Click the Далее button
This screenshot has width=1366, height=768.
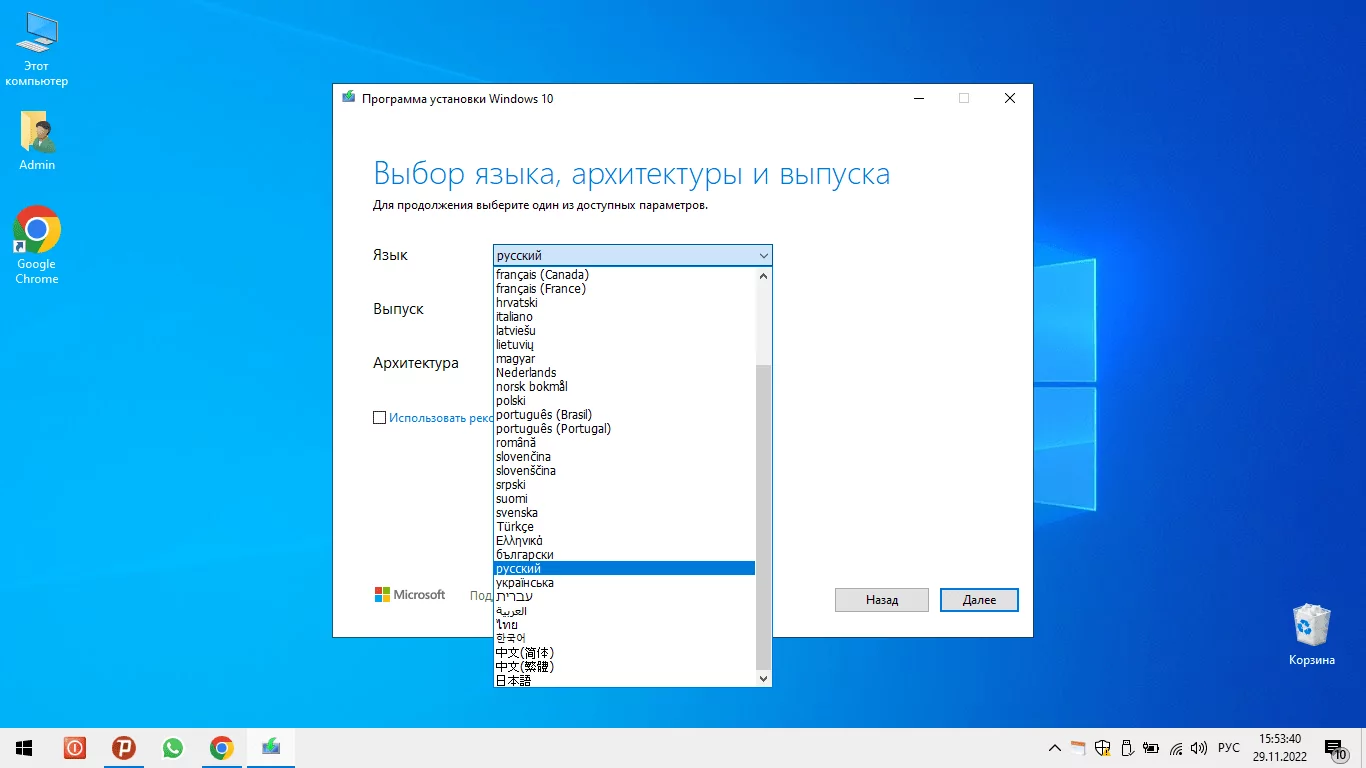(979, 600)
